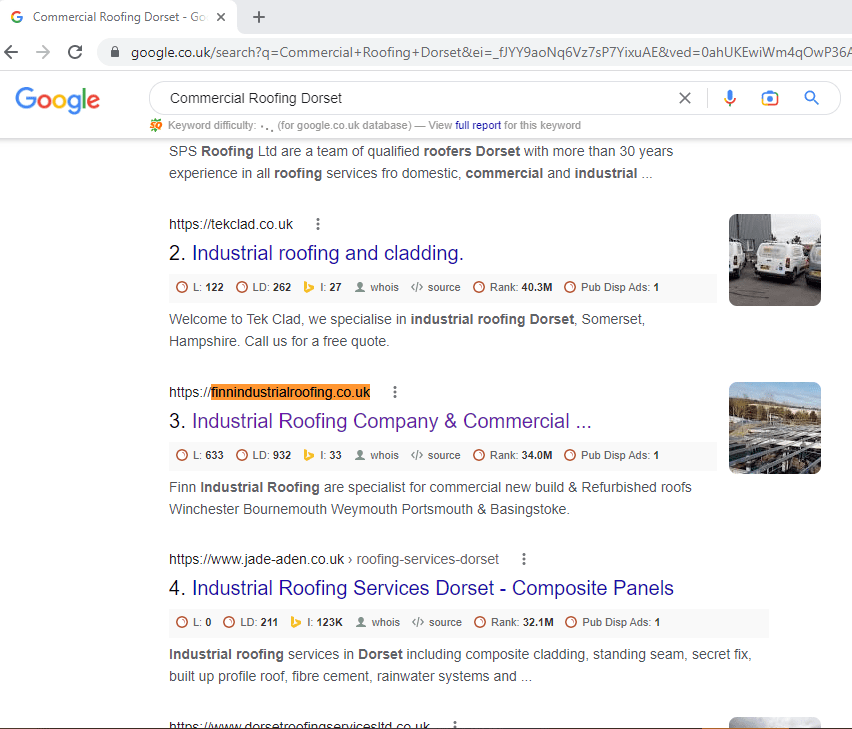Image resolution: width=852 pixels, height=729 pixels.
Task: Click the padlock site info icon
Action: click(x=115, y=52)
